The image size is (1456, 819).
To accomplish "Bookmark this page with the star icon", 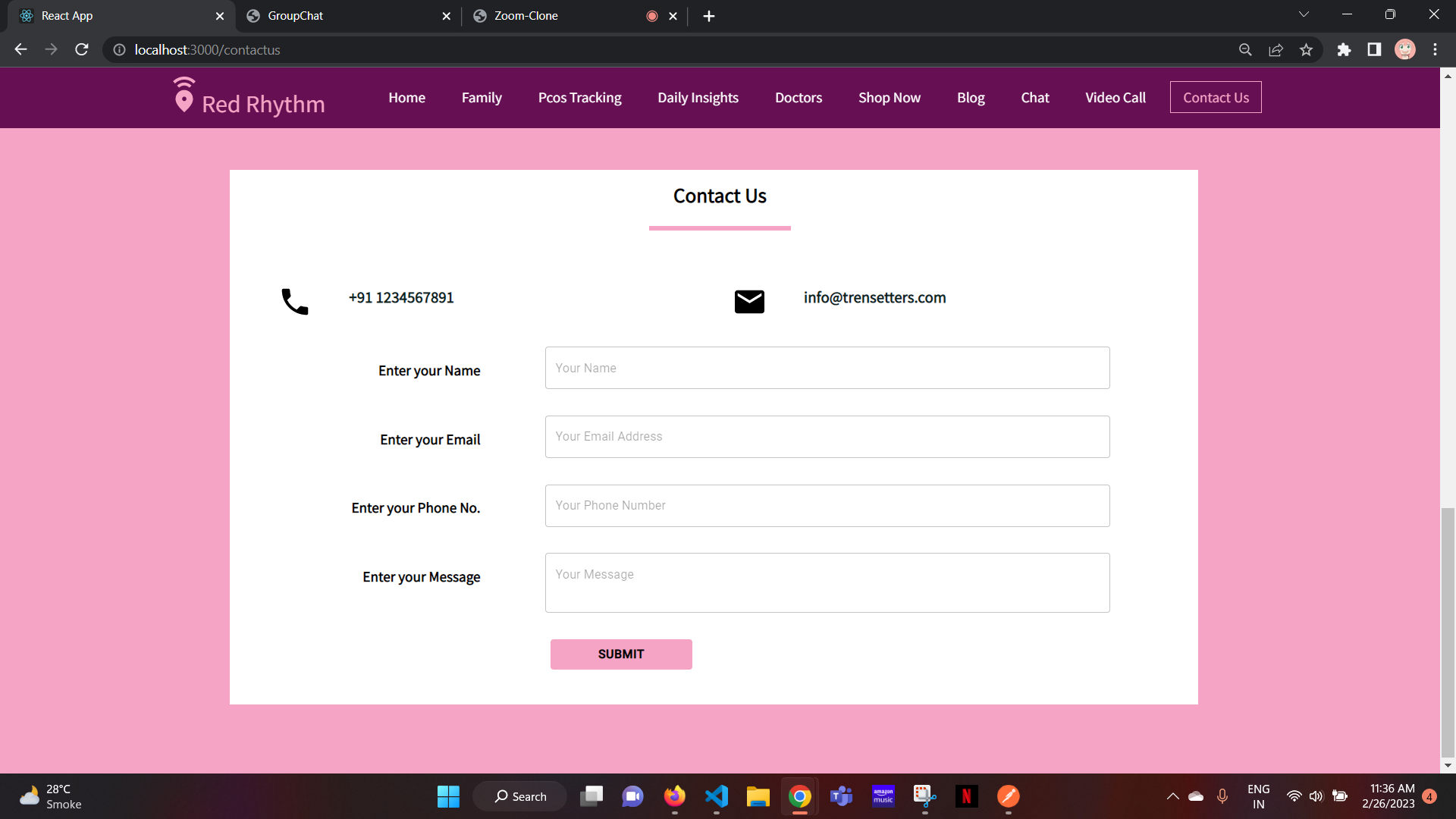I will [1306, 50].
